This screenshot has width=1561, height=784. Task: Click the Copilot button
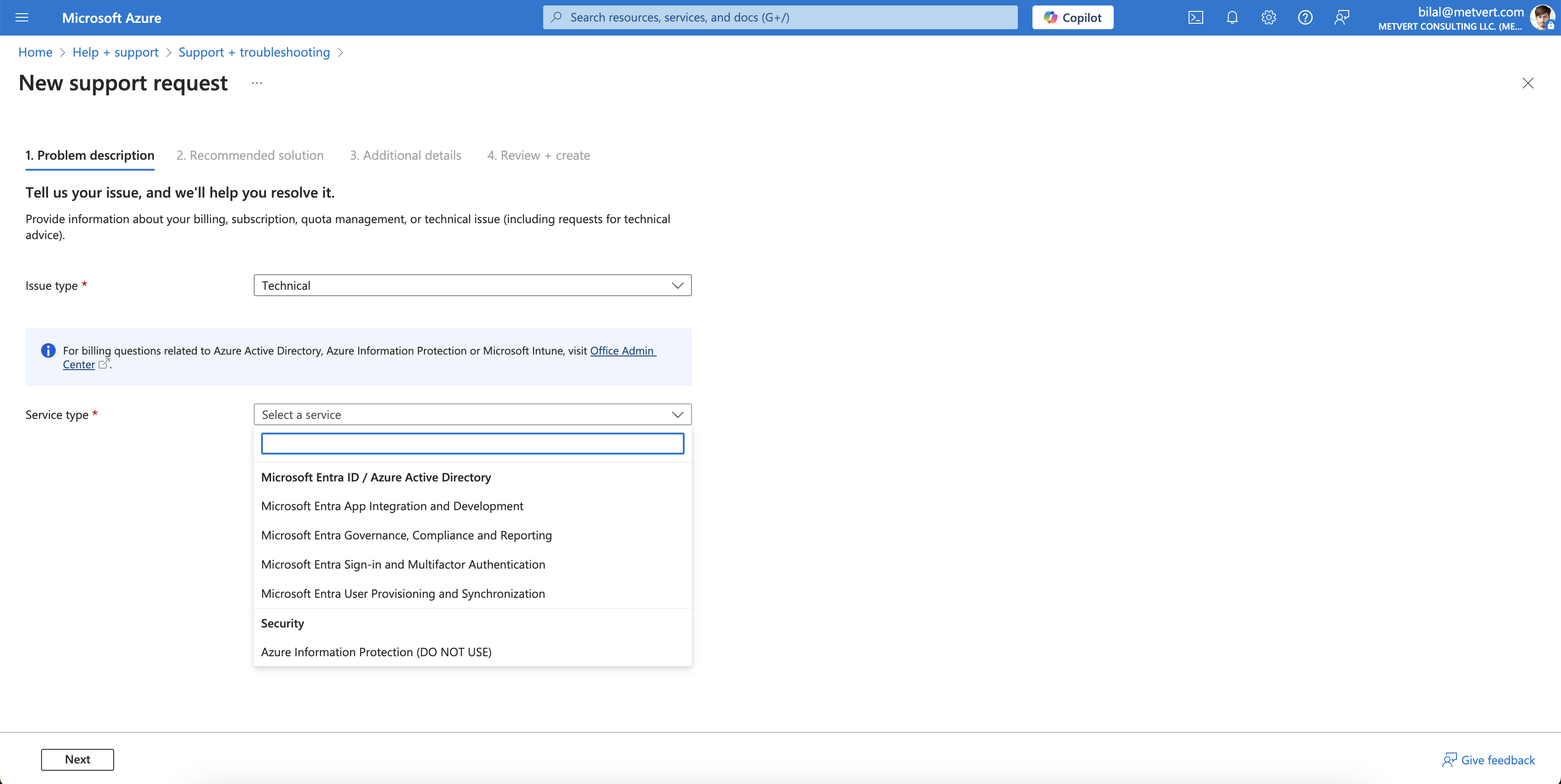tap(1073, 18)
